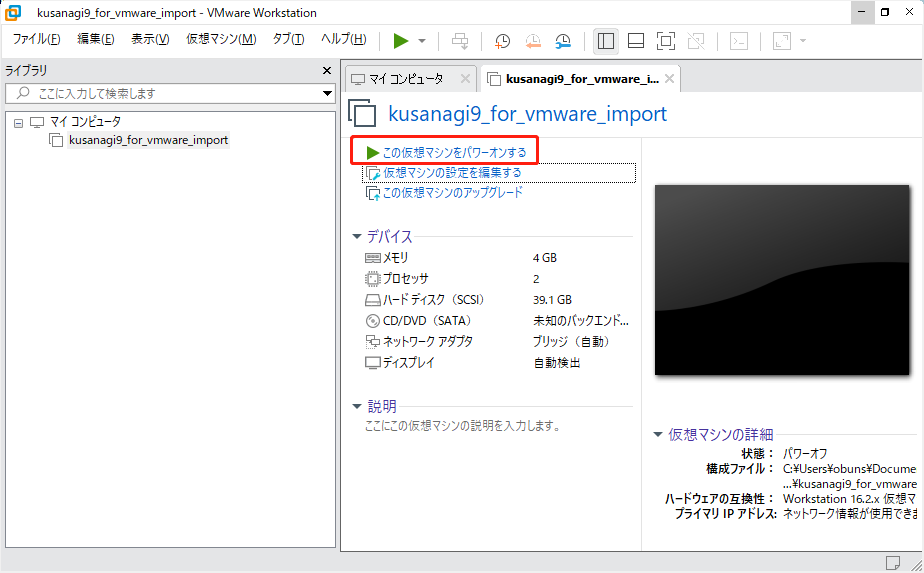Toggle the thumbnail bar view icon
The width and height of the screenshot is (924, 573).
tap(636, 41)
